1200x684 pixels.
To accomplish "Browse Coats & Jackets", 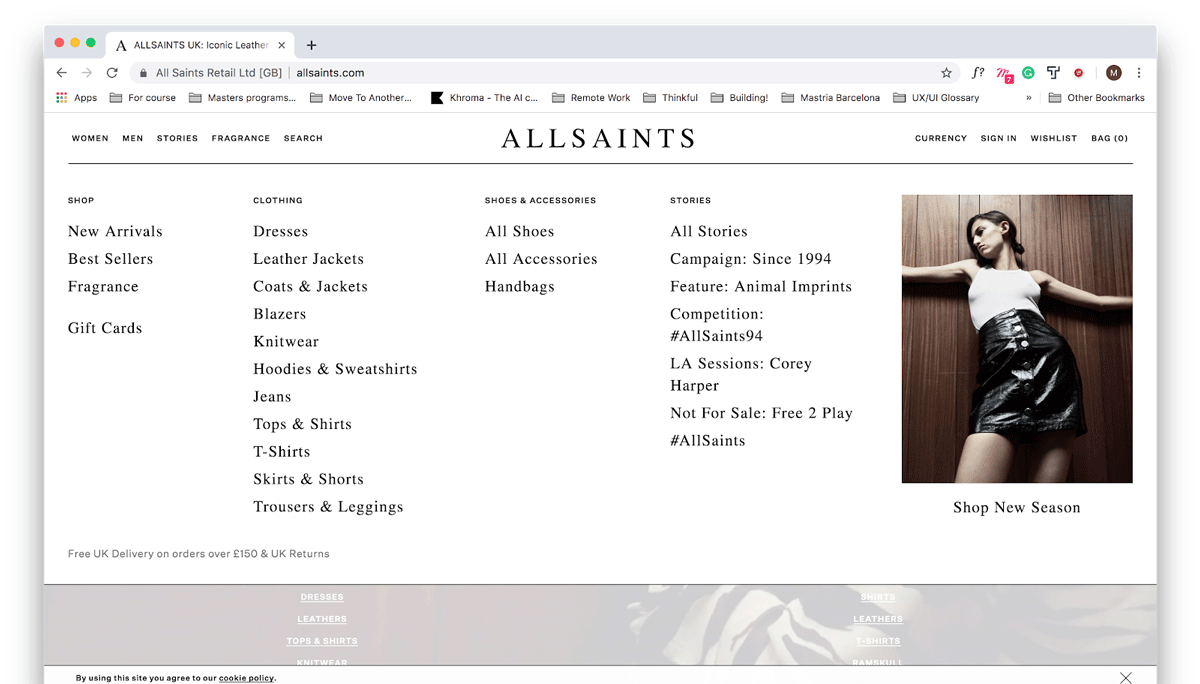I will (x=311, y=286).
